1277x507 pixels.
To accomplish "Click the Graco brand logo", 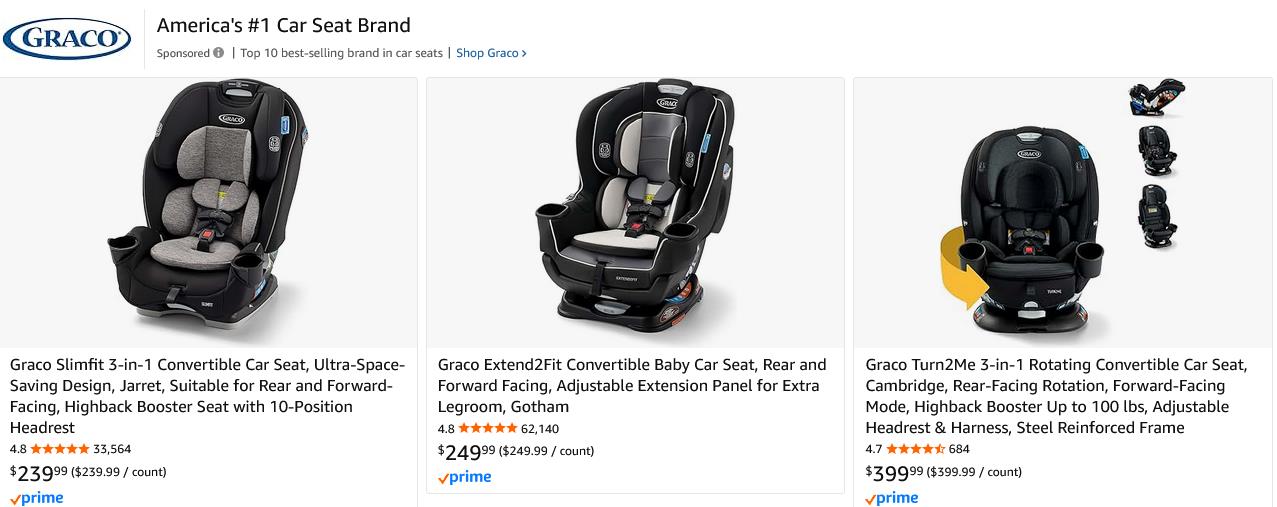I will pos(67,39).
